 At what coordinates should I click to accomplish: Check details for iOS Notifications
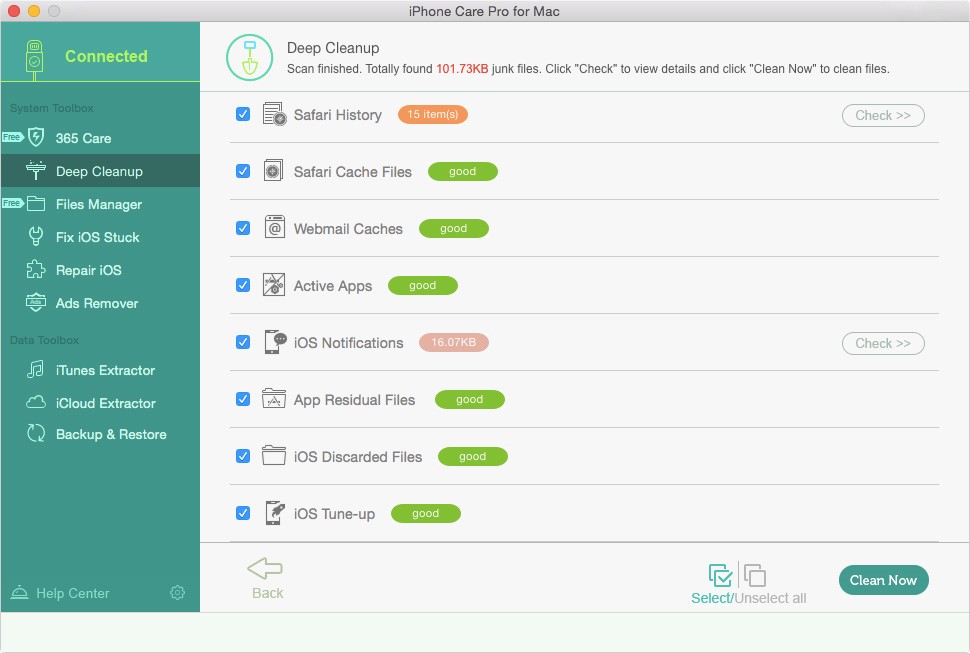coord(883,343)
